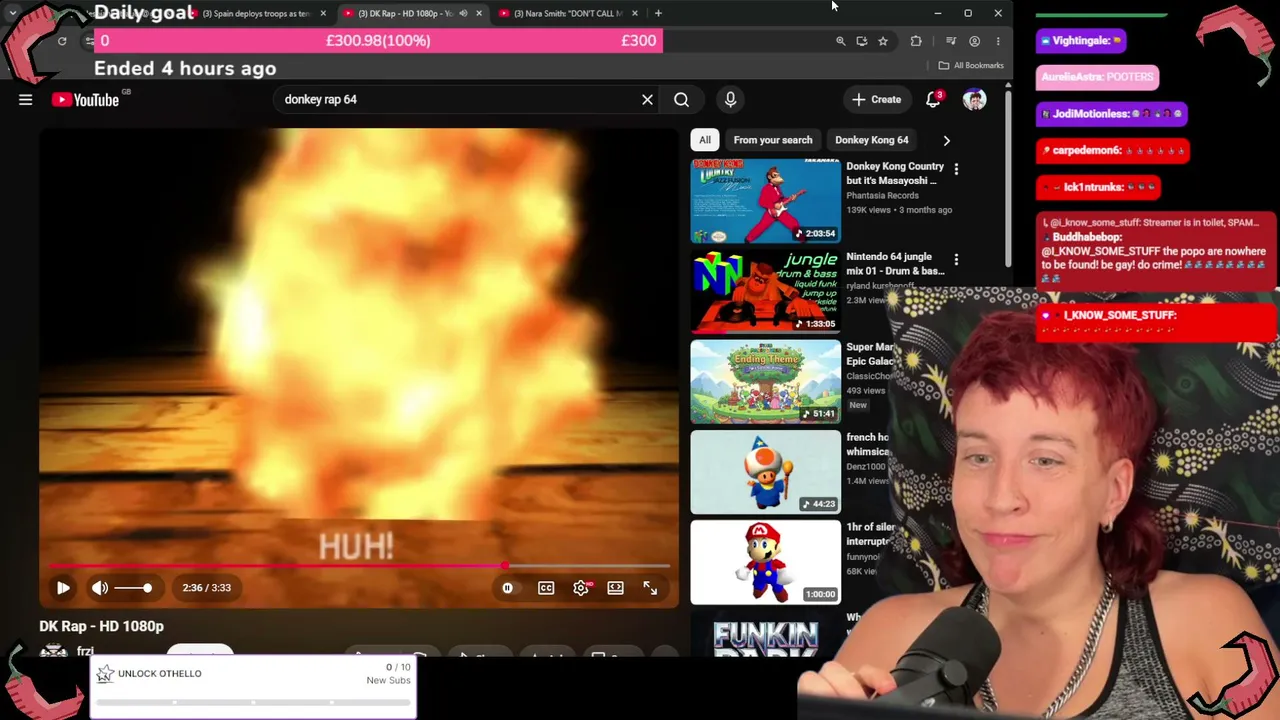The height and width of the screenshot is (720, 1280).
Task: Open options for Donkey Kong Country video
Action: coord(956,169)
